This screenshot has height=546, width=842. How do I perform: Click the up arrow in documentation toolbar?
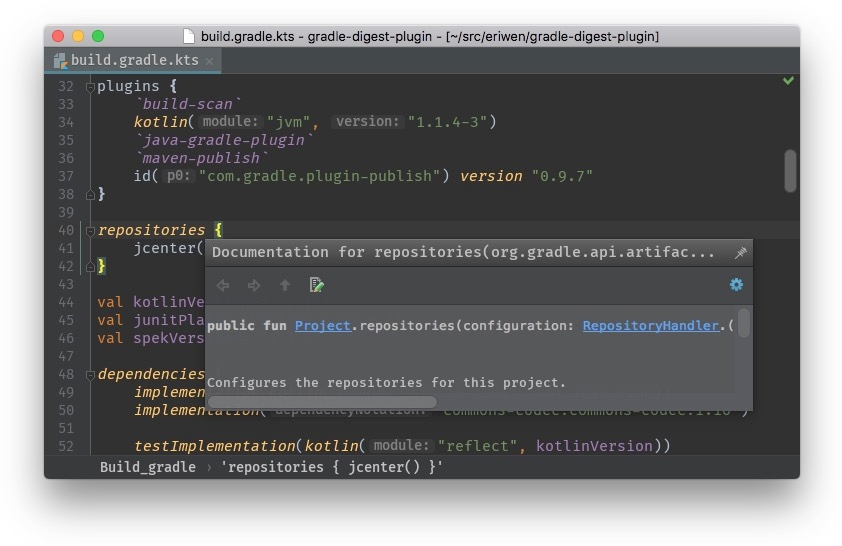pyautogui.click(x=285, y=285)
